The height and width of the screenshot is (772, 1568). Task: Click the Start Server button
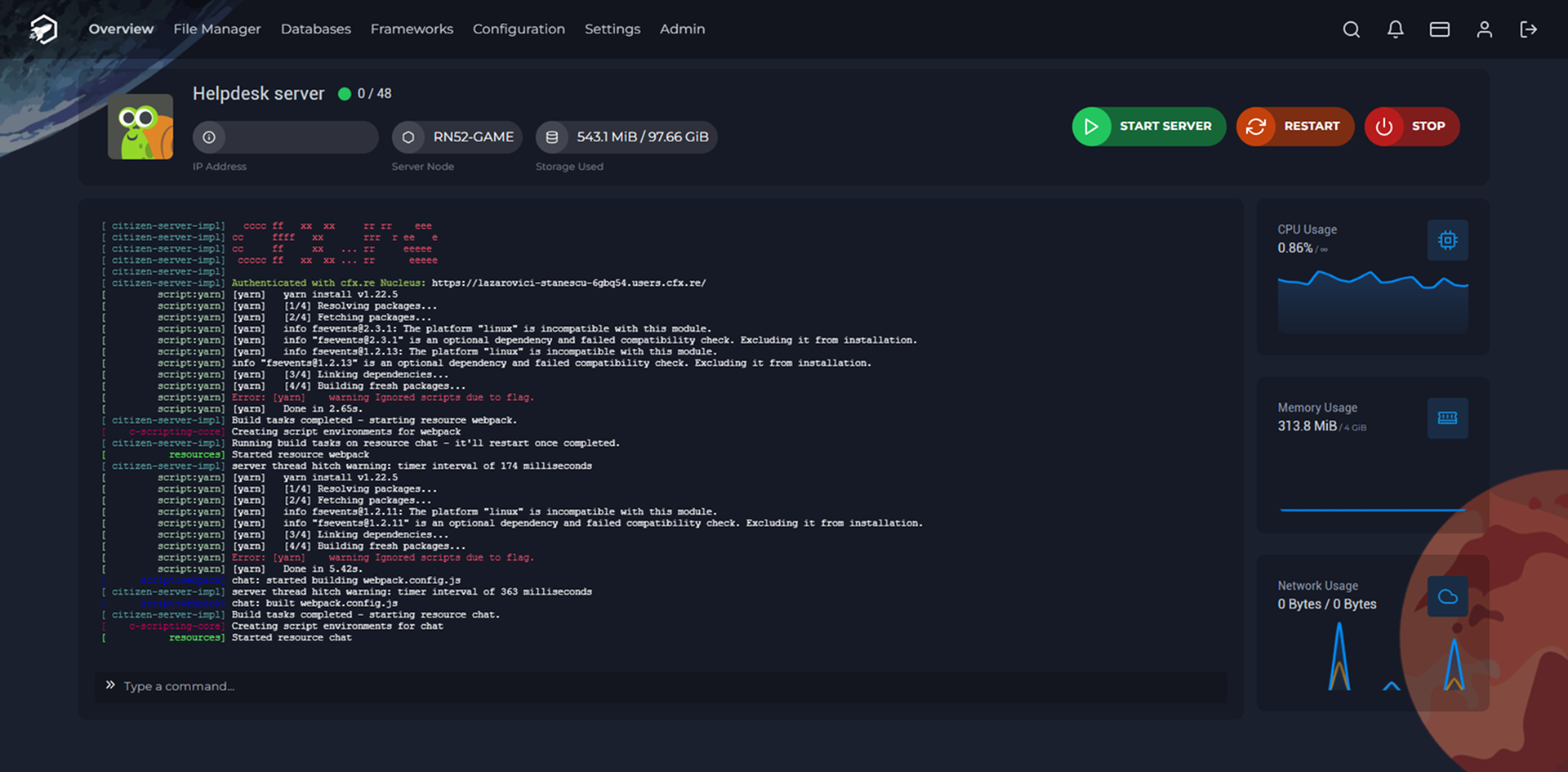[x=1149, y=127]
